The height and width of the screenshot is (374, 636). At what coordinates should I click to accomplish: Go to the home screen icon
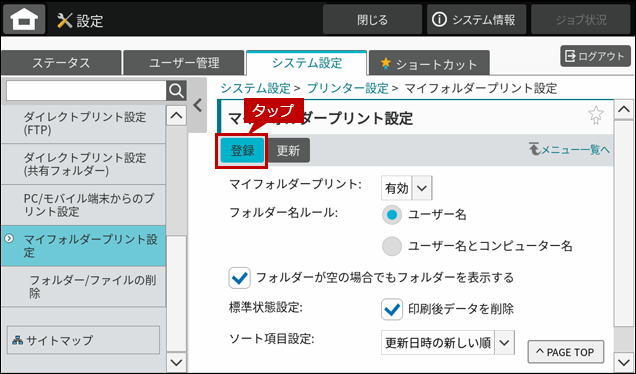(x=24, y=19)
